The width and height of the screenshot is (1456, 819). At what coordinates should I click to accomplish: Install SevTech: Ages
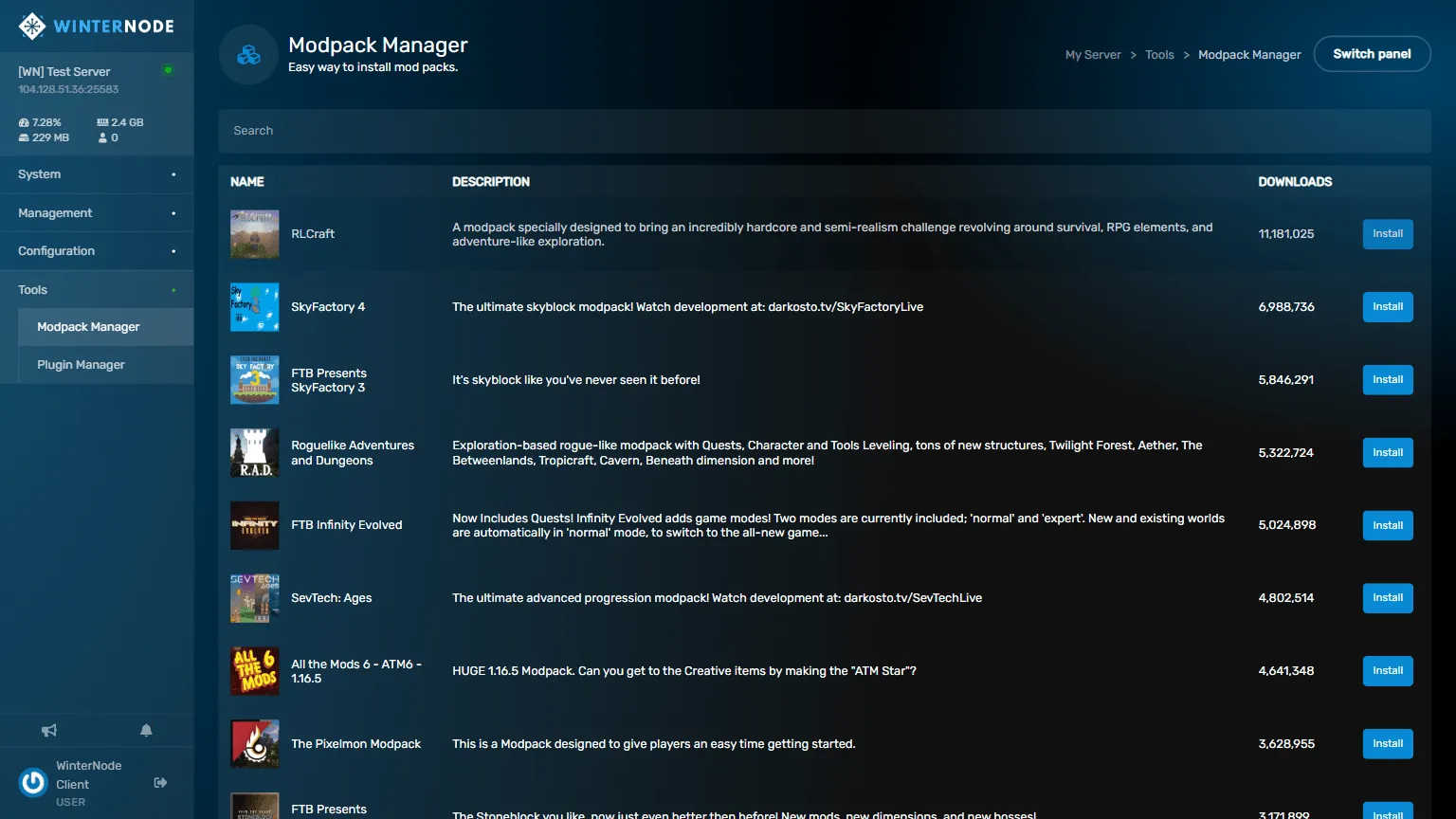pyautogui.click(x=1388, y=598)
